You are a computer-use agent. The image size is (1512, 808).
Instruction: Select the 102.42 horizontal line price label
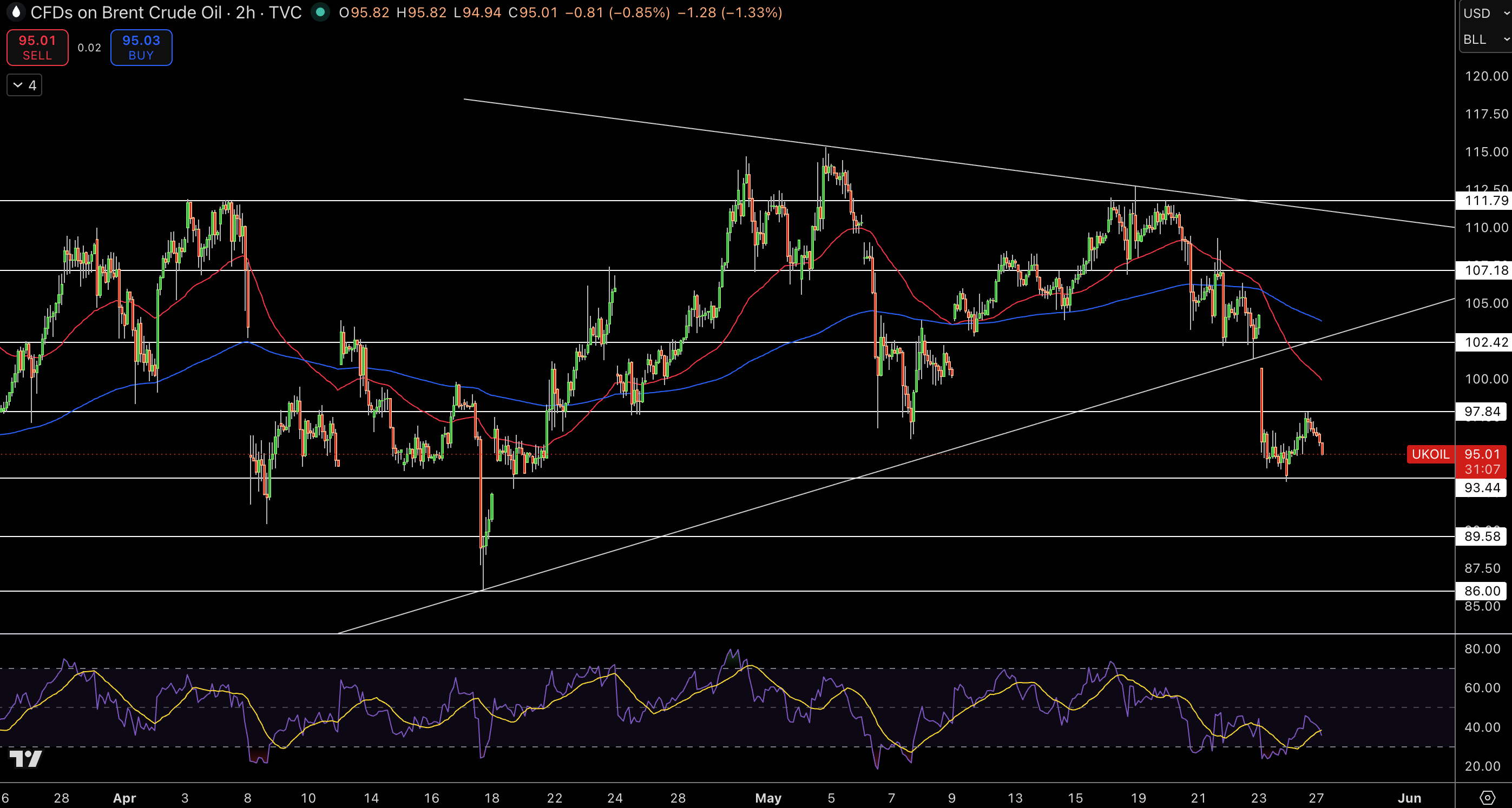tap(1483, 342)
